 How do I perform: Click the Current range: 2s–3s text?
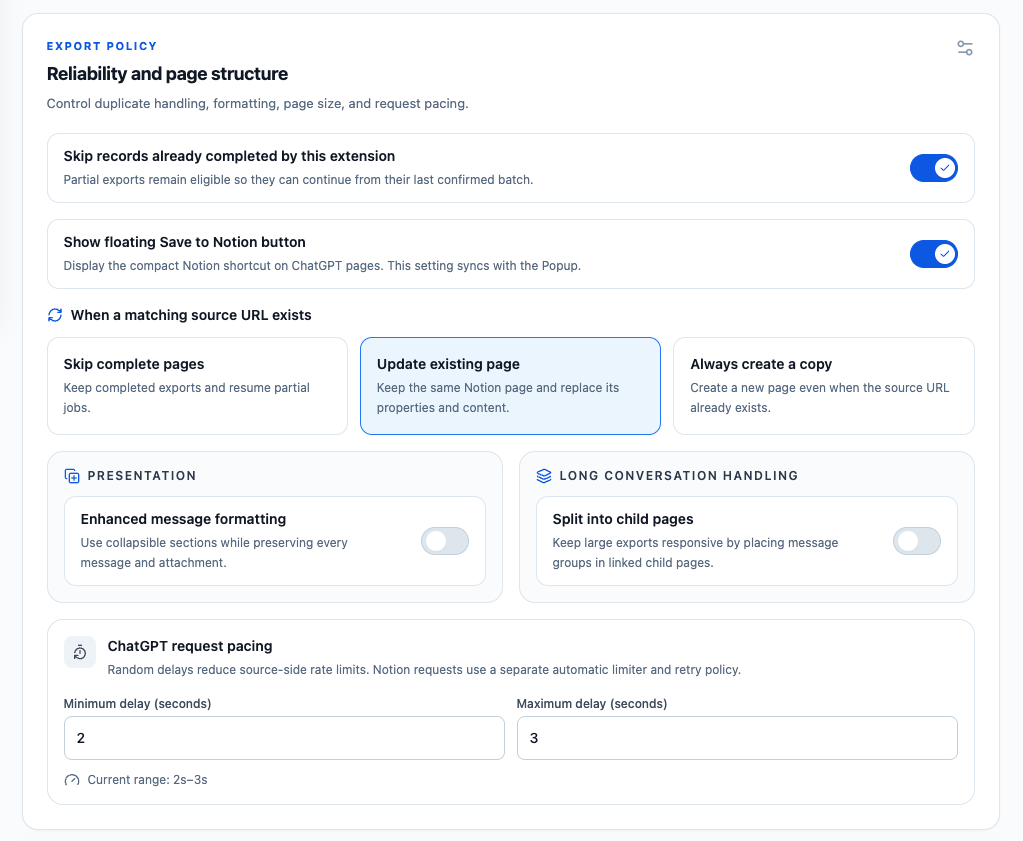pos(147,780)
